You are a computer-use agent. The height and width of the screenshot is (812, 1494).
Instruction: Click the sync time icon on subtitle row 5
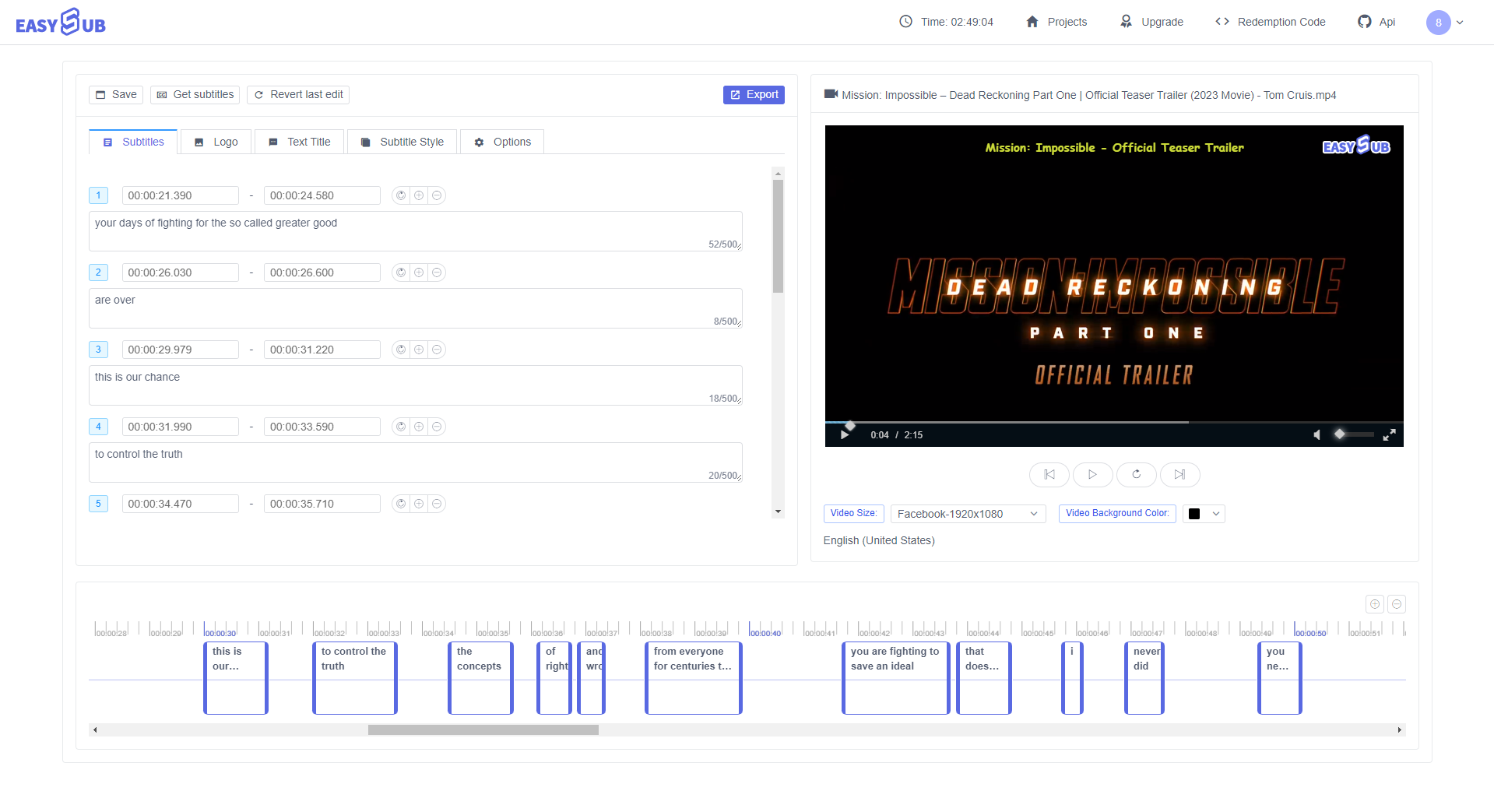[401, 504]
